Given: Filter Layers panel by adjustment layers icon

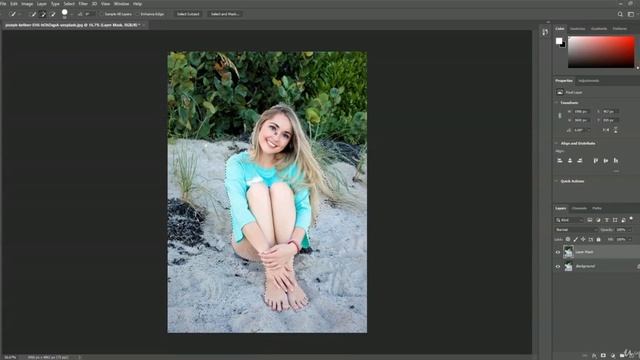Looking at the screenshot, I should tap(598, 220).
